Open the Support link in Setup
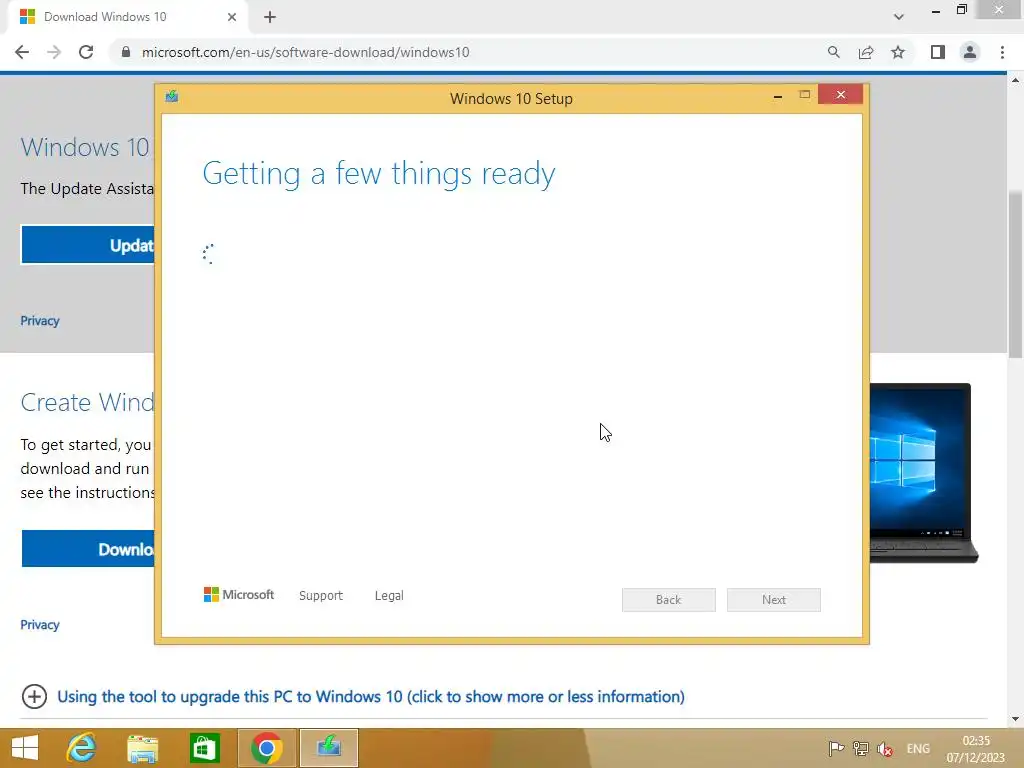 321,596
